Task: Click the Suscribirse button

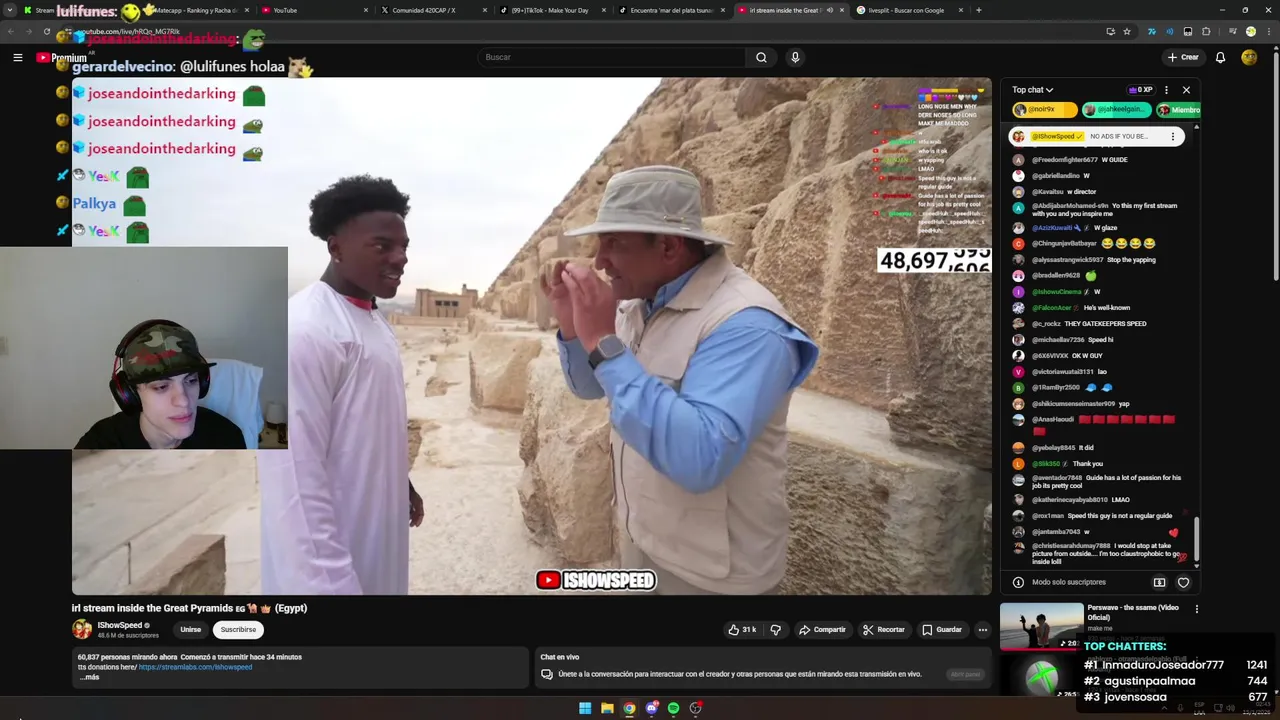Action: point(238,630)
